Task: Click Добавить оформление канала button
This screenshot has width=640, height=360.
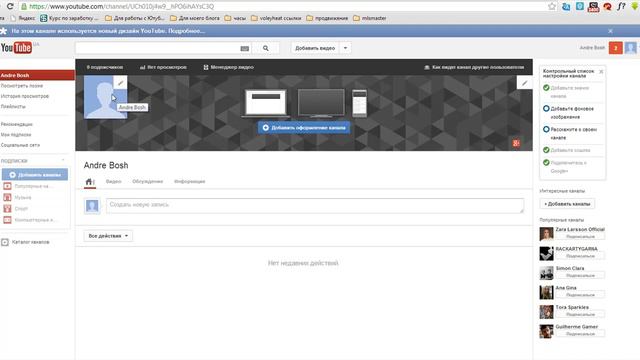Action: (304, 128)
